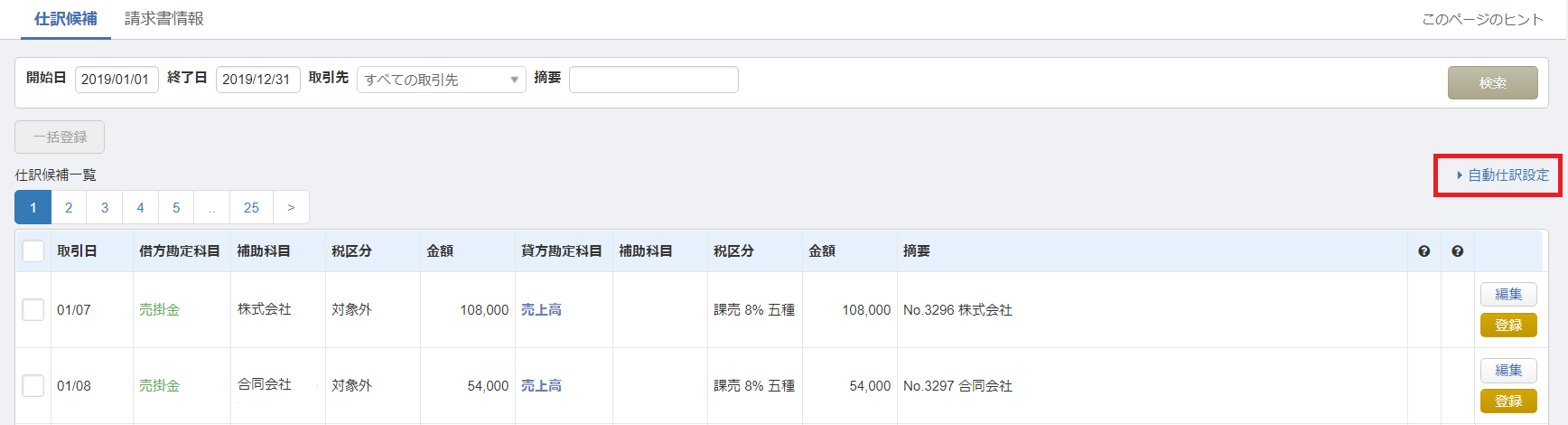Click the 開始日 date field

click(x=117, y=80)
